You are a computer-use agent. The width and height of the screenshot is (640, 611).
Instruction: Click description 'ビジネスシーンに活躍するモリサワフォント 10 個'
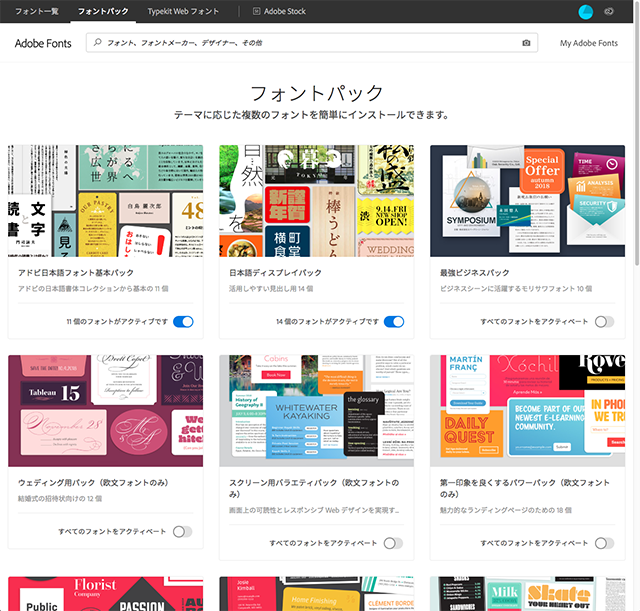(x=516, y=289)
